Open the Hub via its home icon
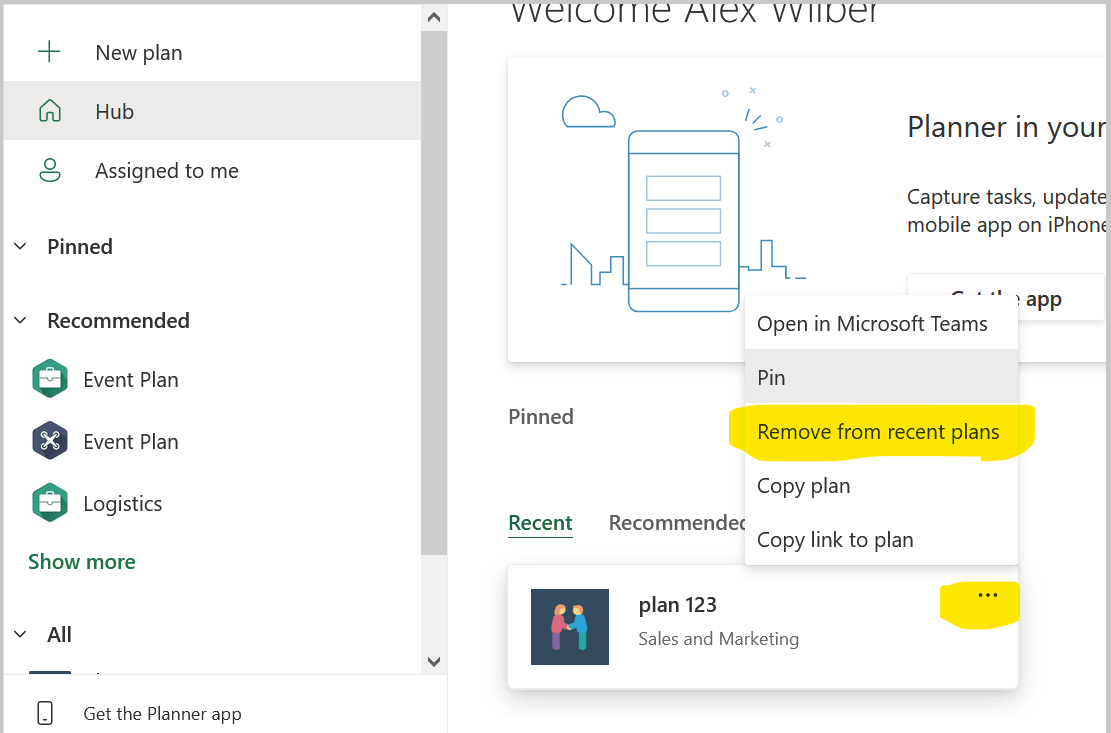This screenshot has height=733, width=1111. 49,111
